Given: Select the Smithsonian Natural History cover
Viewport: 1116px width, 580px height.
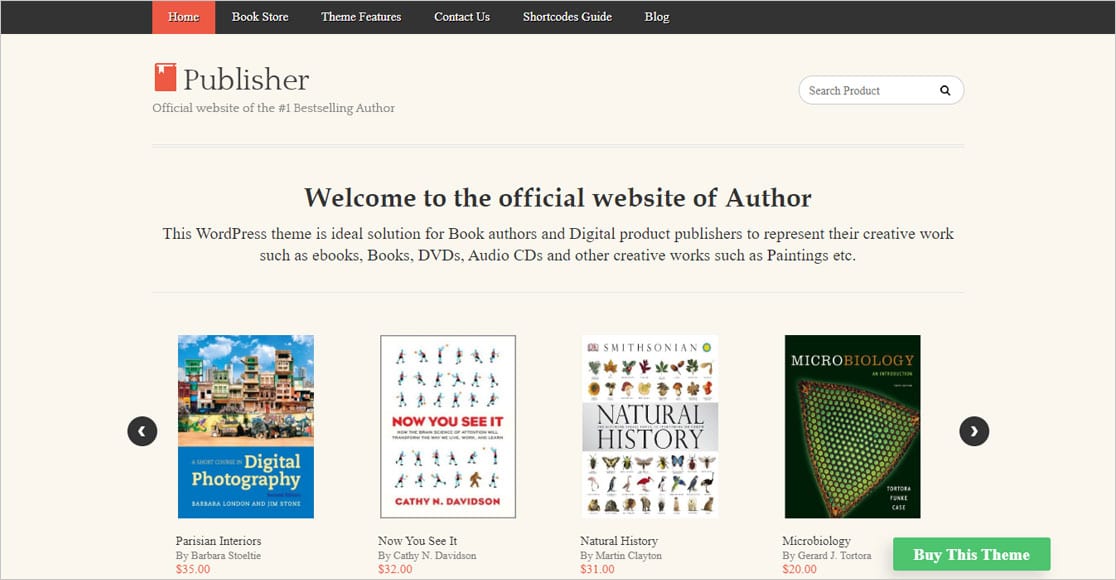Looking at the screenshot, I should 650,426.
